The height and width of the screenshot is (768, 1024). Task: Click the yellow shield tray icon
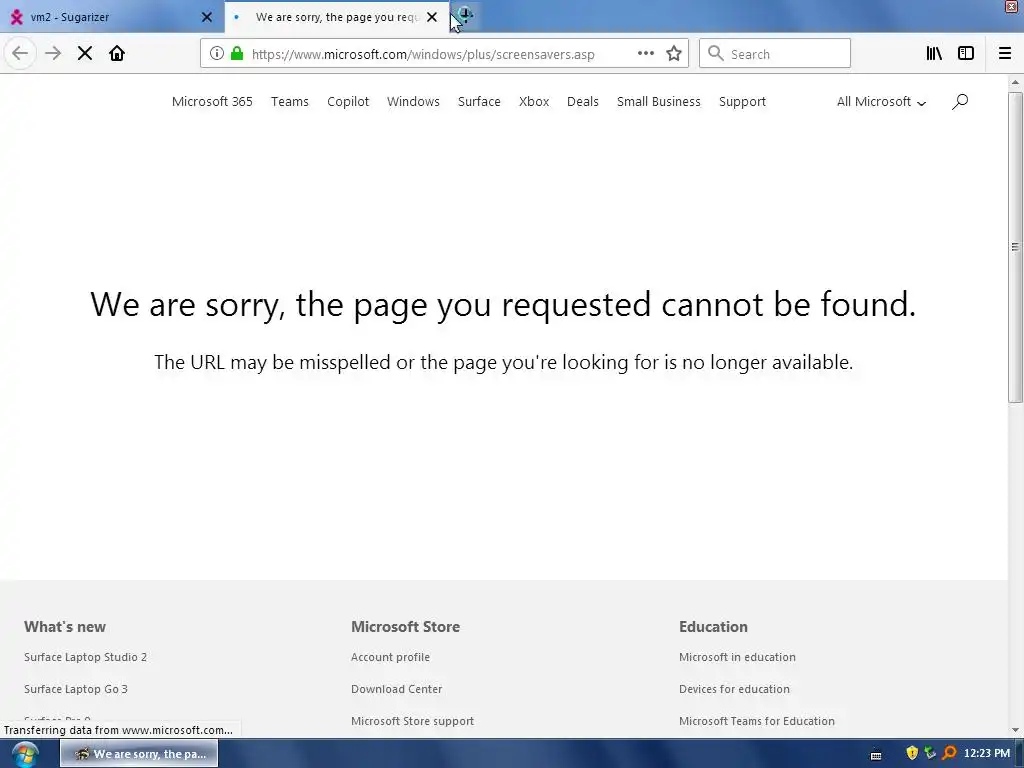coord(912,754)
